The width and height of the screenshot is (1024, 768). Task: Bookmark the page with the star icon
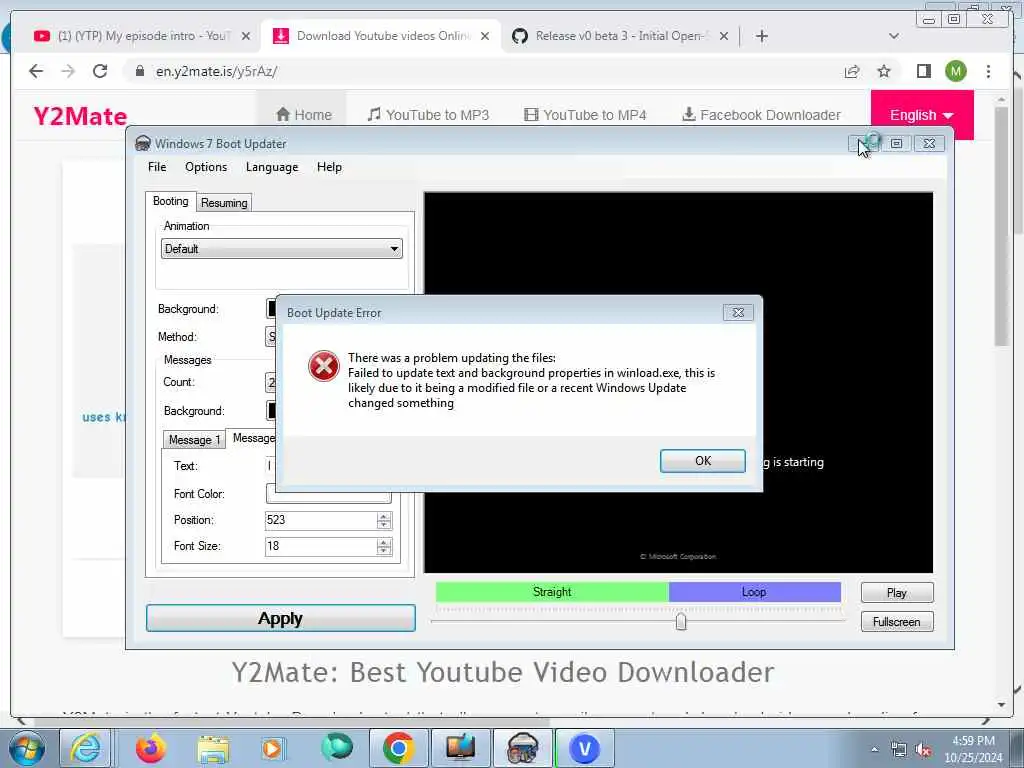point(884,71)
